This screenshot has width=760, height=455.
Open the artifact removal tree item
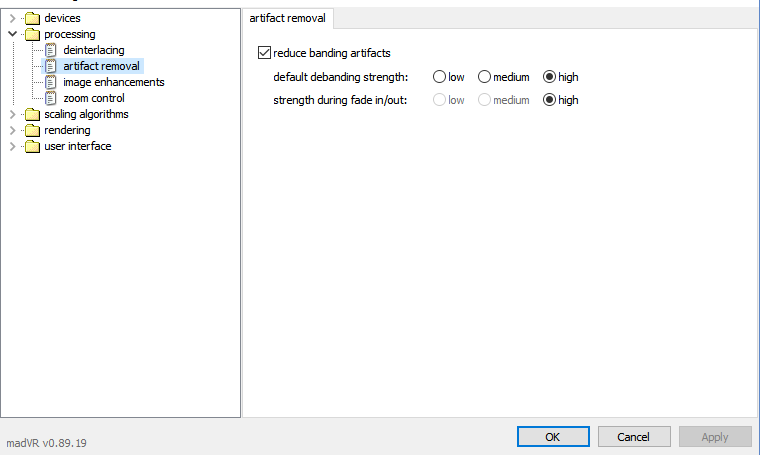[101, 66]
